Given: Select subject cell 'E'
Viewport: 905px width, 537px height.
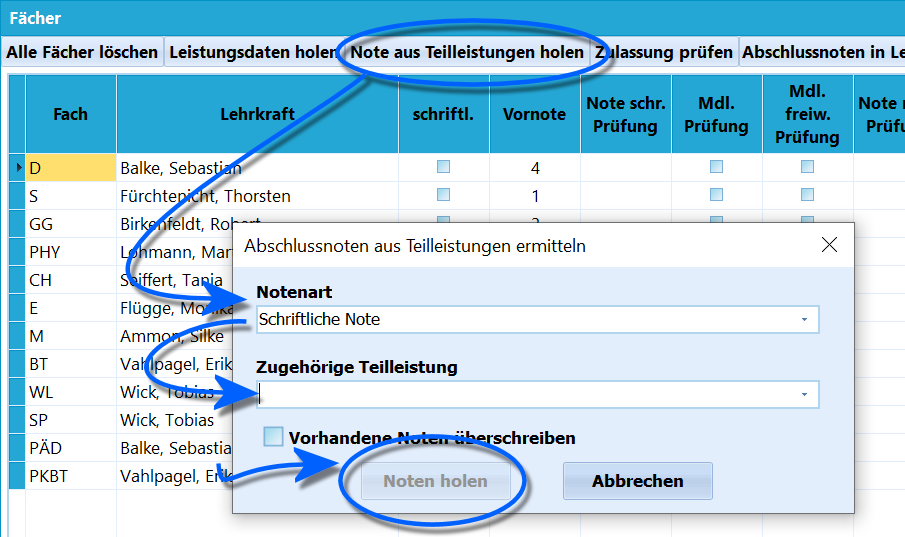Looking at the screenshot, I should [71, 308].
